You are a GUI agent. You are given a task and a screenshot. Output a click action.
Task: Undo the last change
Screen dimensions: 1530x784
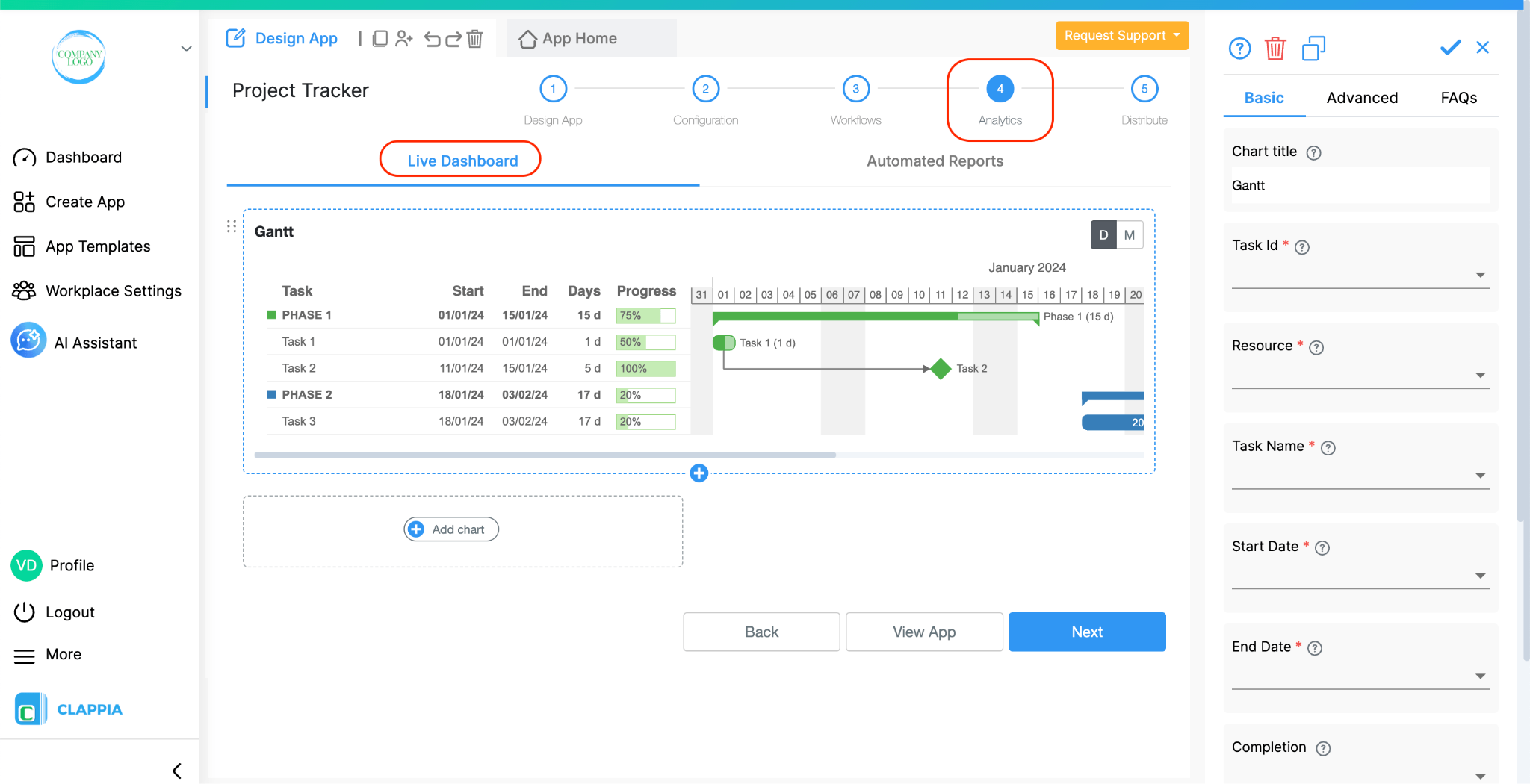[432, 39]
